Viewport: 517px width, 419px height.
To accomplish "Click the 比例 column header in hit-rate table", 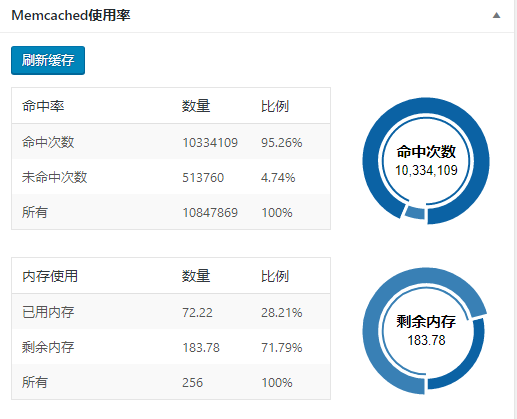I will tap(275, 106).
